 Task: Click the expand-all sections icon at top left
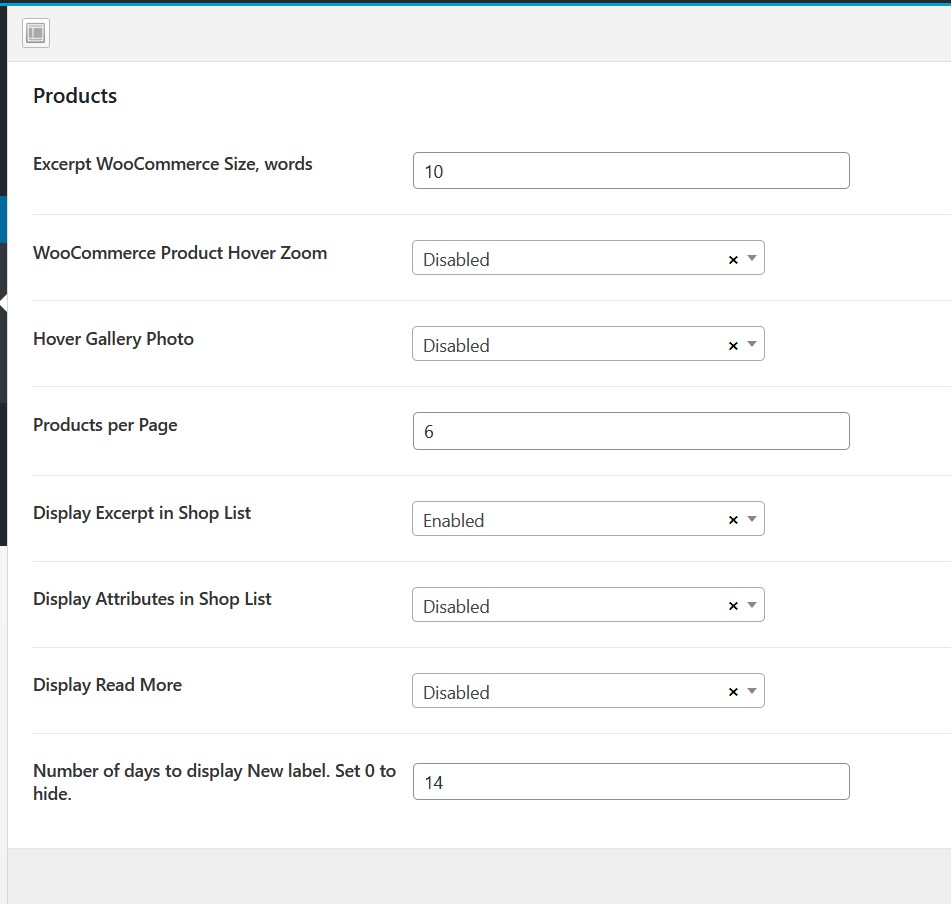coord(36,33)
